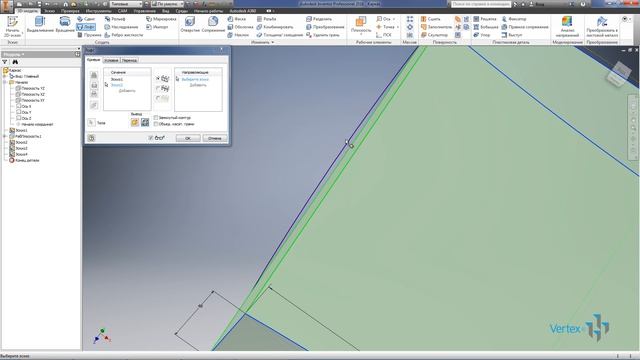Select the Split (Разделить) tool
Image resolution: width=640 pixels, height=360 pixels.
pos(319,19)
